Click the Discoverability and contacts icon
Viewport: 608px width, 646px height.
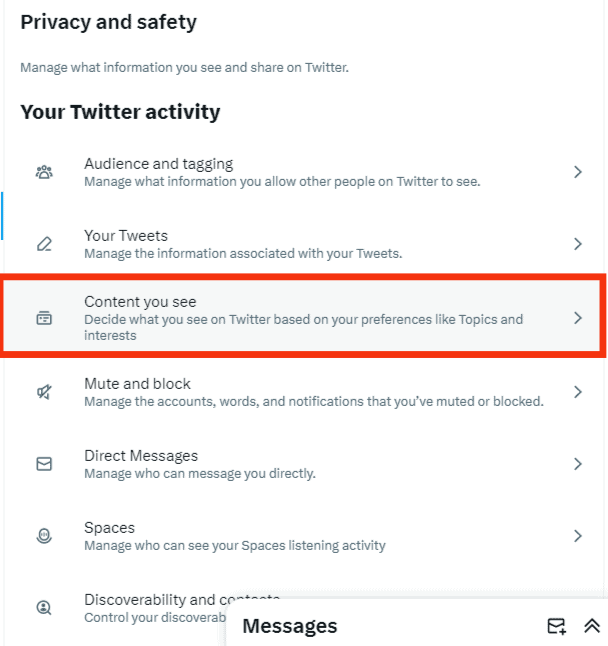[x=44, y=607]
